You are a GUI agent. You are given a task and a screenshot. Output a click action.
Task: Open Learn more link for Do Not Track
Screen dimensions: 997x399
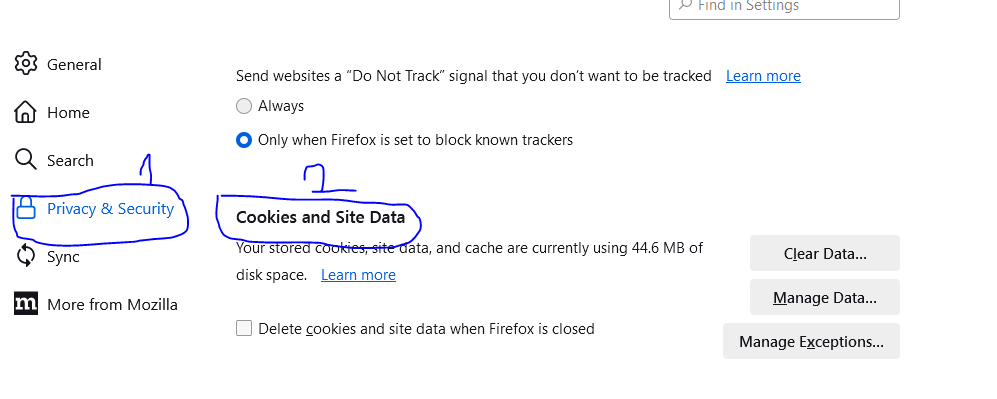763,76
